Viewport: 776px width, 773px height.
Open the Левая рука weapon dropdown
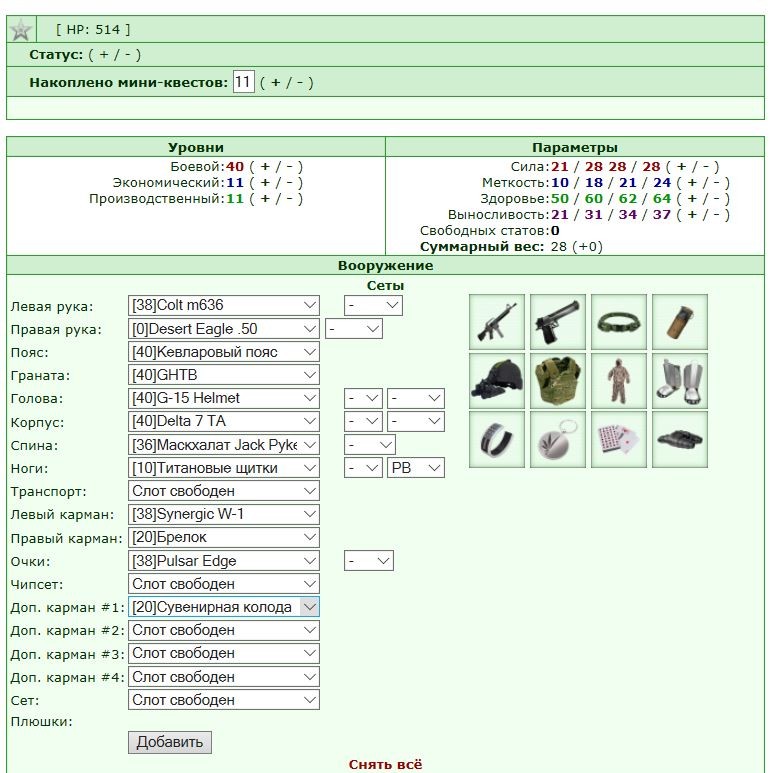click(224, 305)
